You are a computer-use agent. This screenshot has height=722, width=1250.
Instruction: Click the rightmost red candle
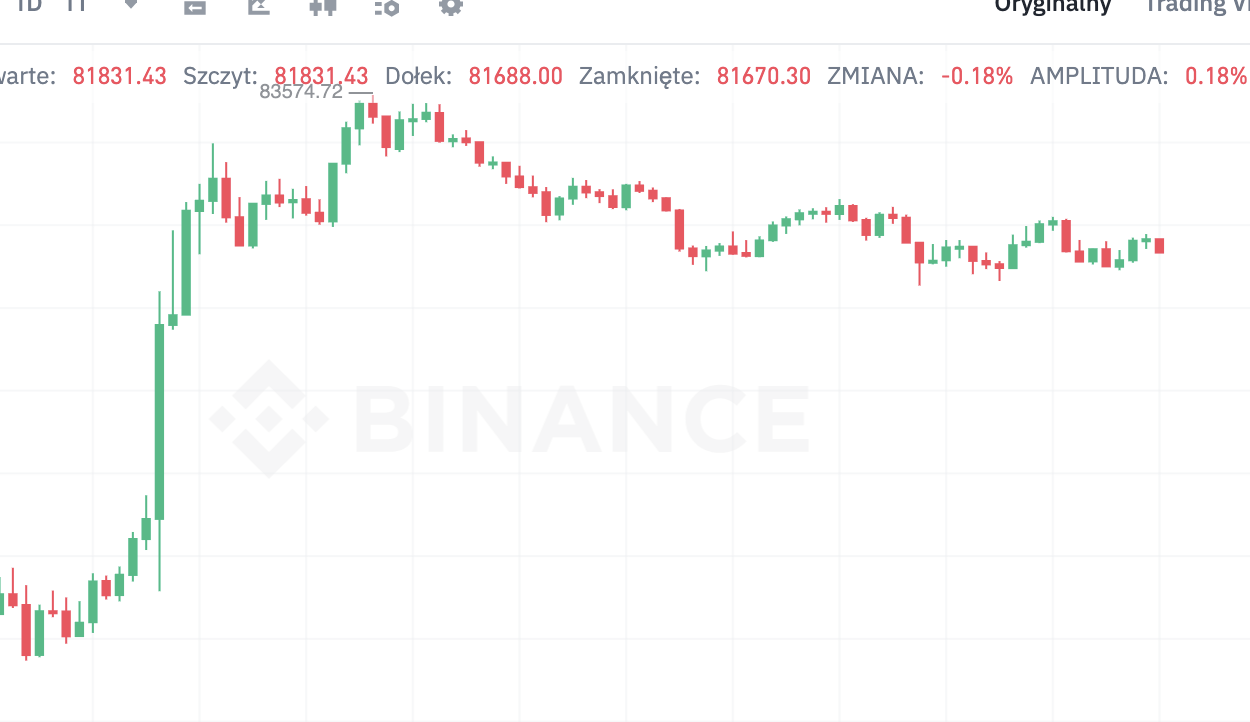pyautogui.click(x=1159, y=245)
